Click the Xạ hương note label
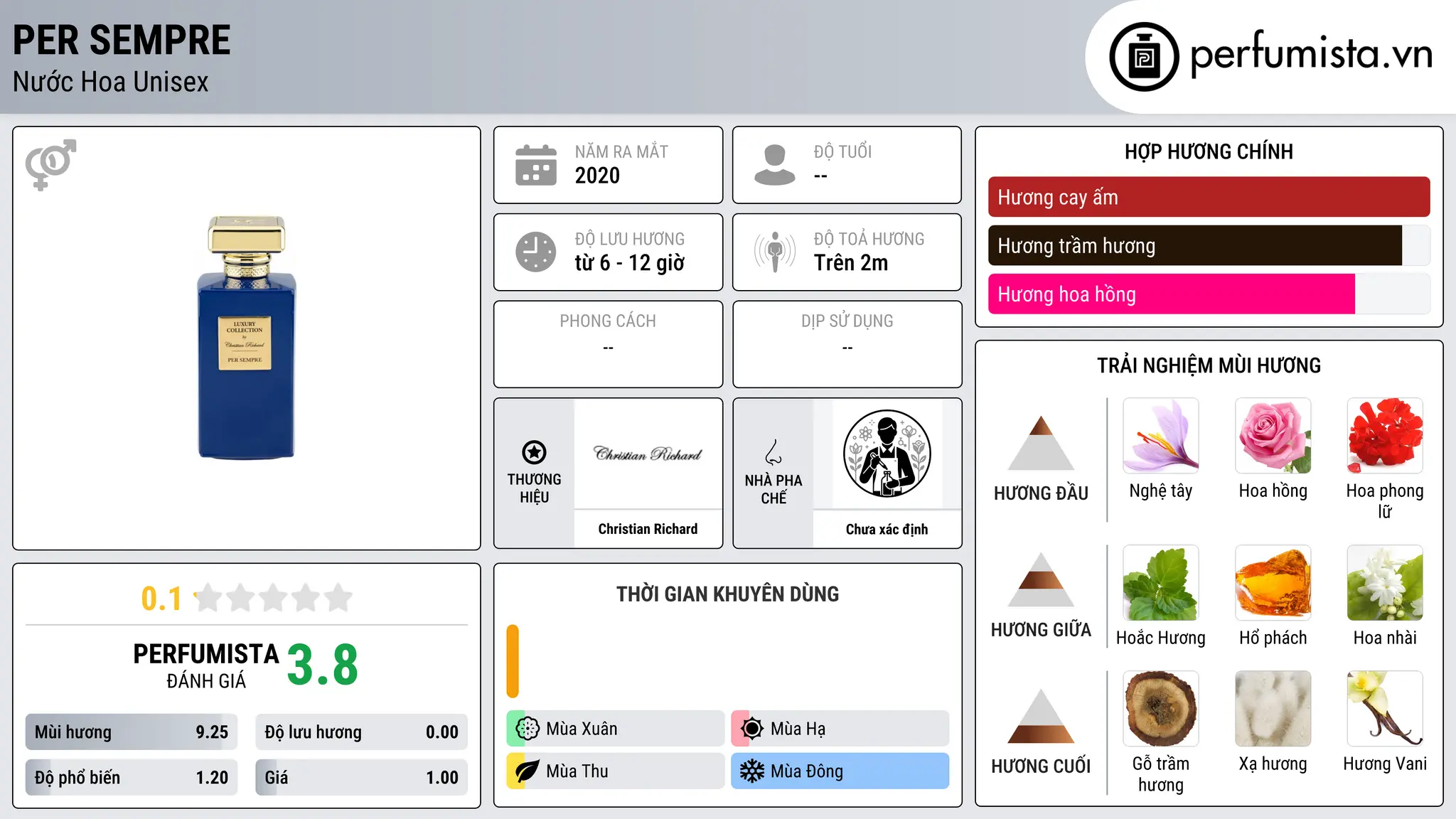 coord(1273,764)
